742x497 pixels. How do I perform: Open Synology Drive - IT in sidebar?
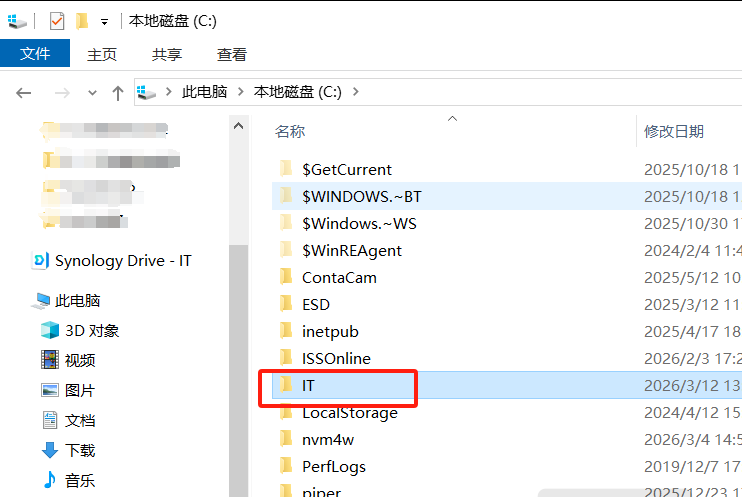click(x=122, y=260)
